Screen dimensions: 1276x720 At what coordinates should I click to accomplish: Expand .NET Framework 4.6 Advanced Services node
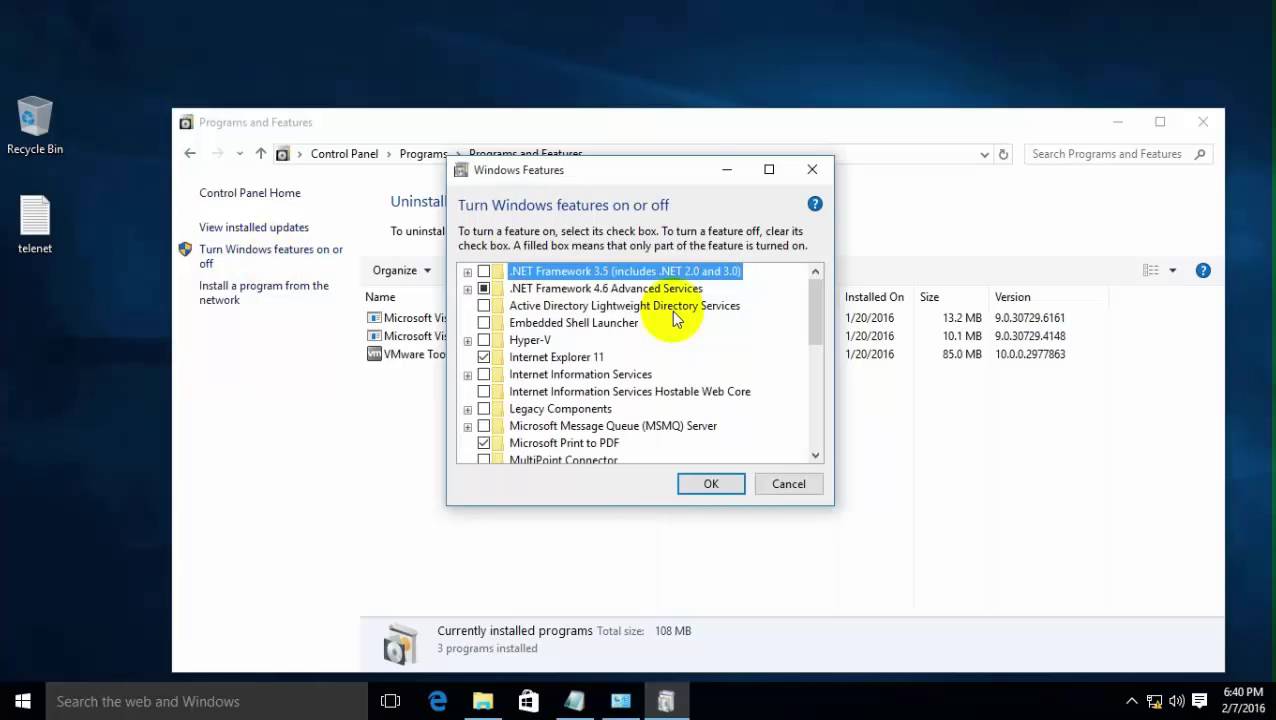[x=467, y=289]
